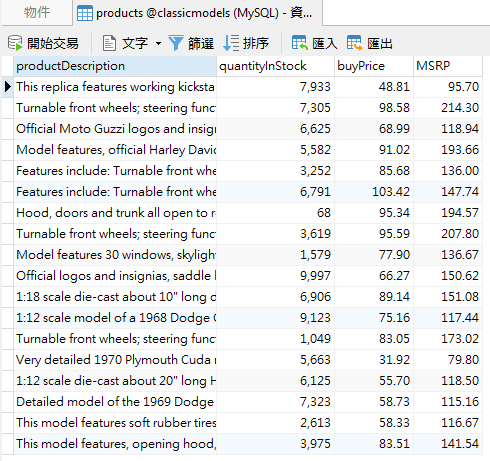Click cell 'Detailed model of the 1969 Dodge'
Viewport: 490px width, 461px height.
click(x=115, y=402)
